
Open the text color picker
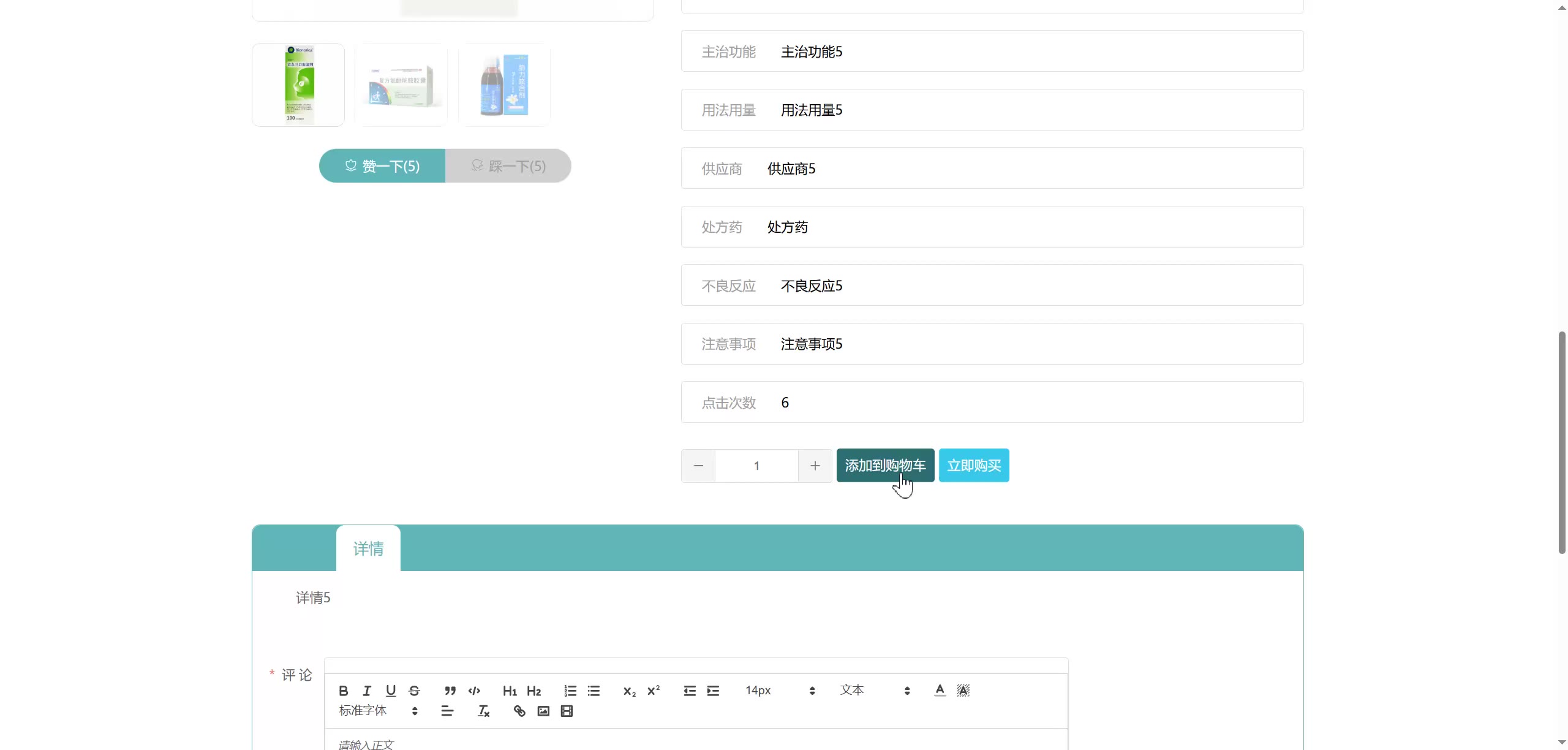[x=940, y=691]
